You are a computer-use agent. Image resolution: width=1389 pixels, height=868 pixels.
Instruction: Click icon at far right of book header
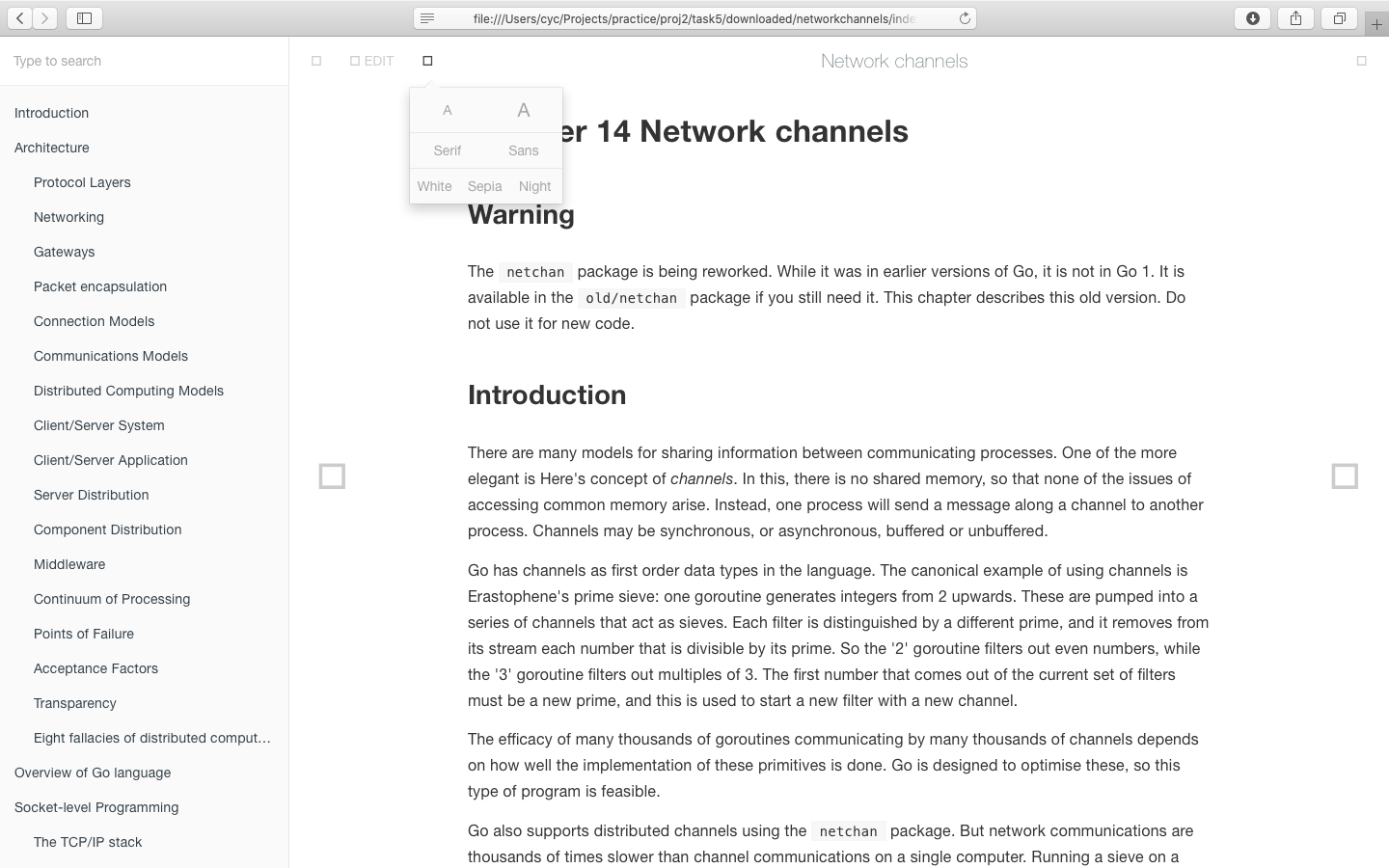tap(1362, 61)
